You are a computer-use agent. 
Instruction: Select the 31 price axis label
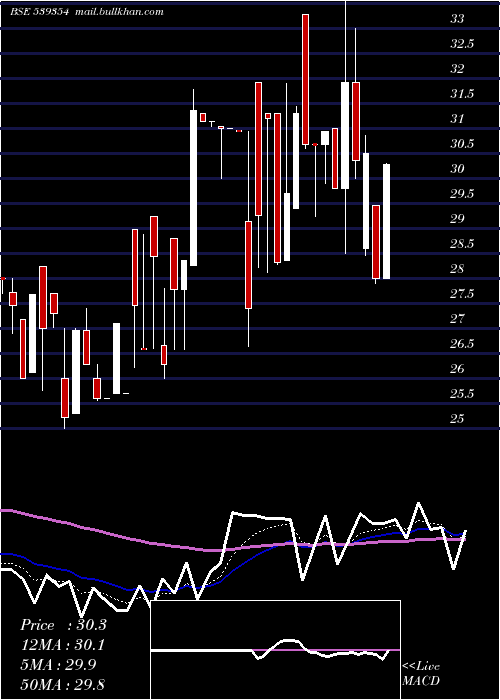pos(458,119)
